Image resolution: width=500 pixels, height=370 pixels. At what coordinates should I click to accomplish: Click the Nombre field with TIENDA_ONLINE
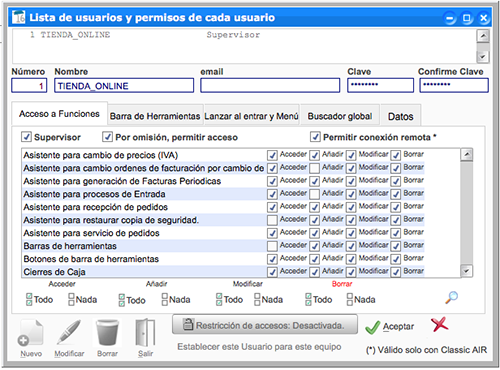click(124, 85)
